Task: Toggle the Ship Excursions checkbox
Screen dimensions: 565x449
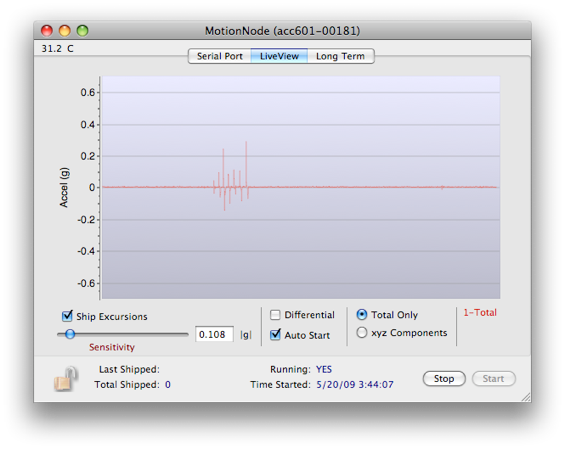Action: tap(67, 316)
